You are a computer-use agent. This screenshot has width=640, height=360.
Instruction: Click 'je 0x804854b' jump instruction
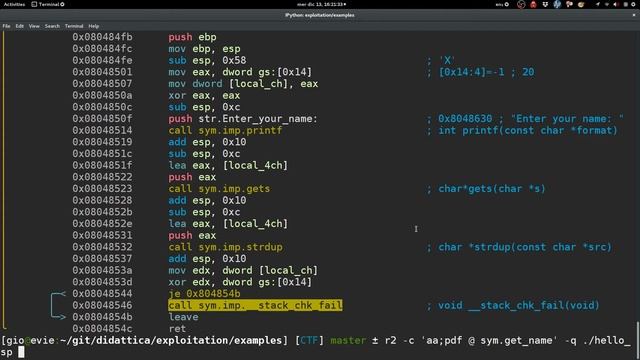tap(204, 294)
